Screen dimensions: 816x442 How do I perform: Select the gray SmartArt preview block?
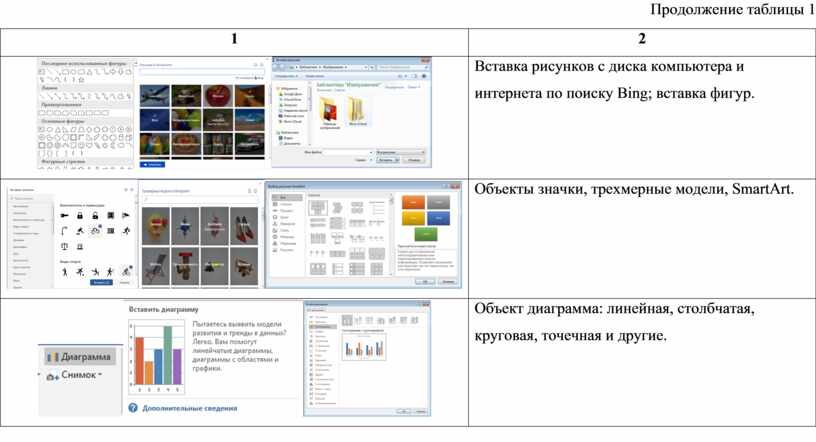pos(438,202)
